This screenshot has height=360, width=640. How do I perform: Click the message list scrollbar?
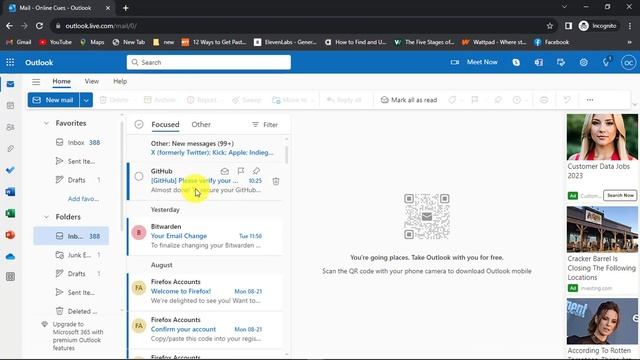(x=286, y=155)
